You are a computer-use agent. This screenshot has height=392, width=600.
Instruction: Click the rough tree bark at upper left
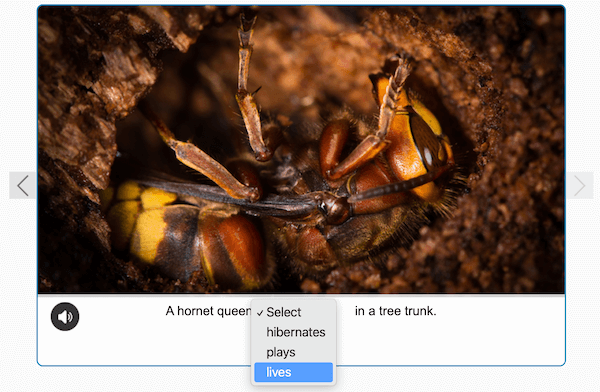96,77
